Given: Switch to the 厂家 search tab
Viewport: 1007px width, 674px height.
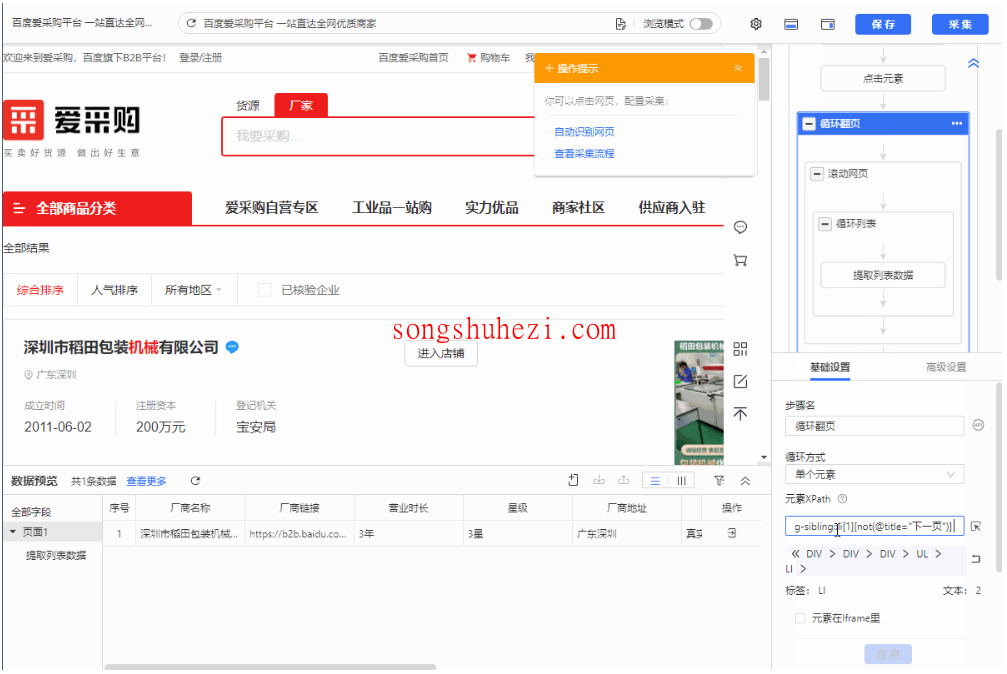Looking at the screenshot, I should (x=301, y=105).
